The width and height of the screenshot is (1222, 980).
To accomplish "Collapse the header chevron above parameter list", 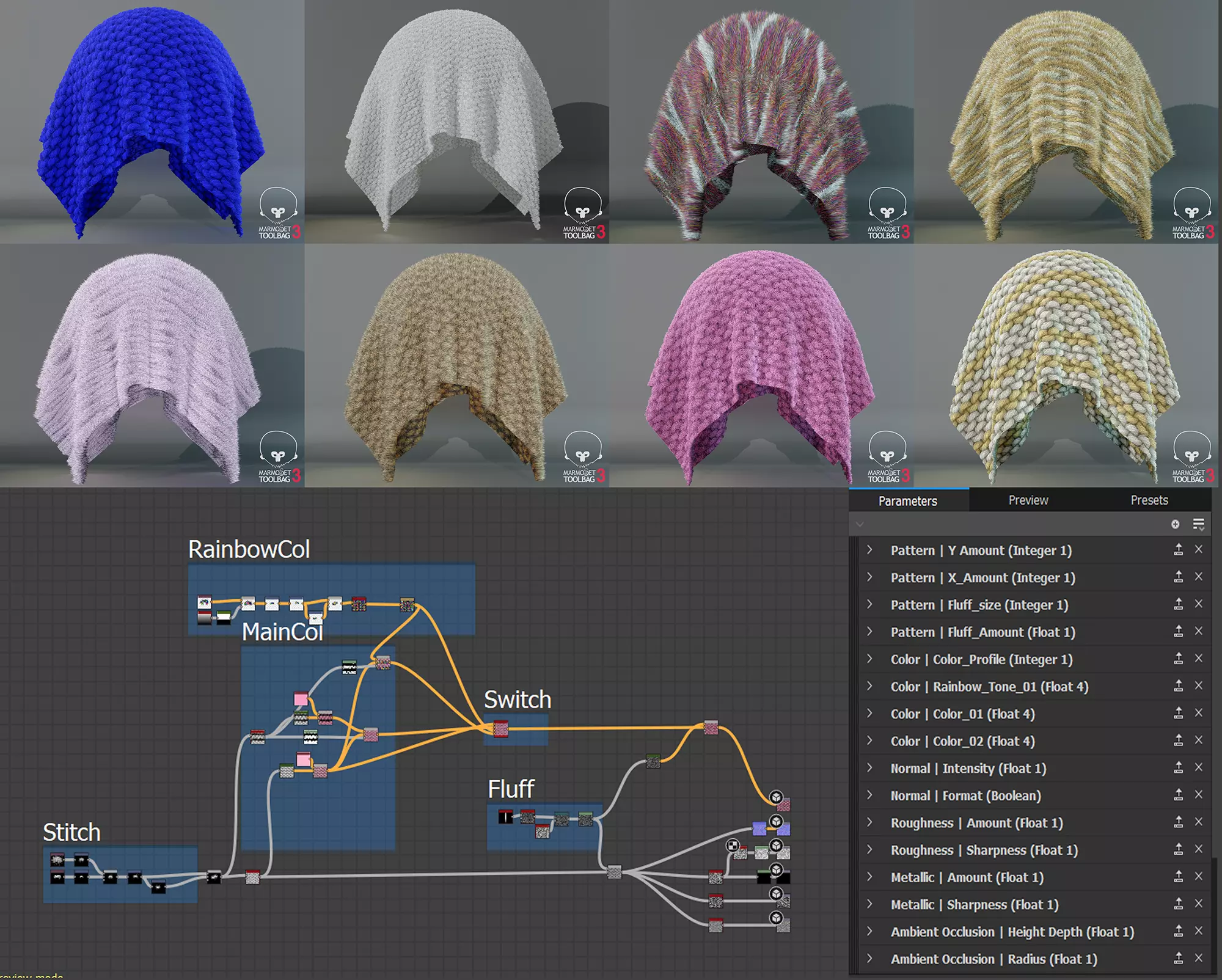I will [860, 524].
